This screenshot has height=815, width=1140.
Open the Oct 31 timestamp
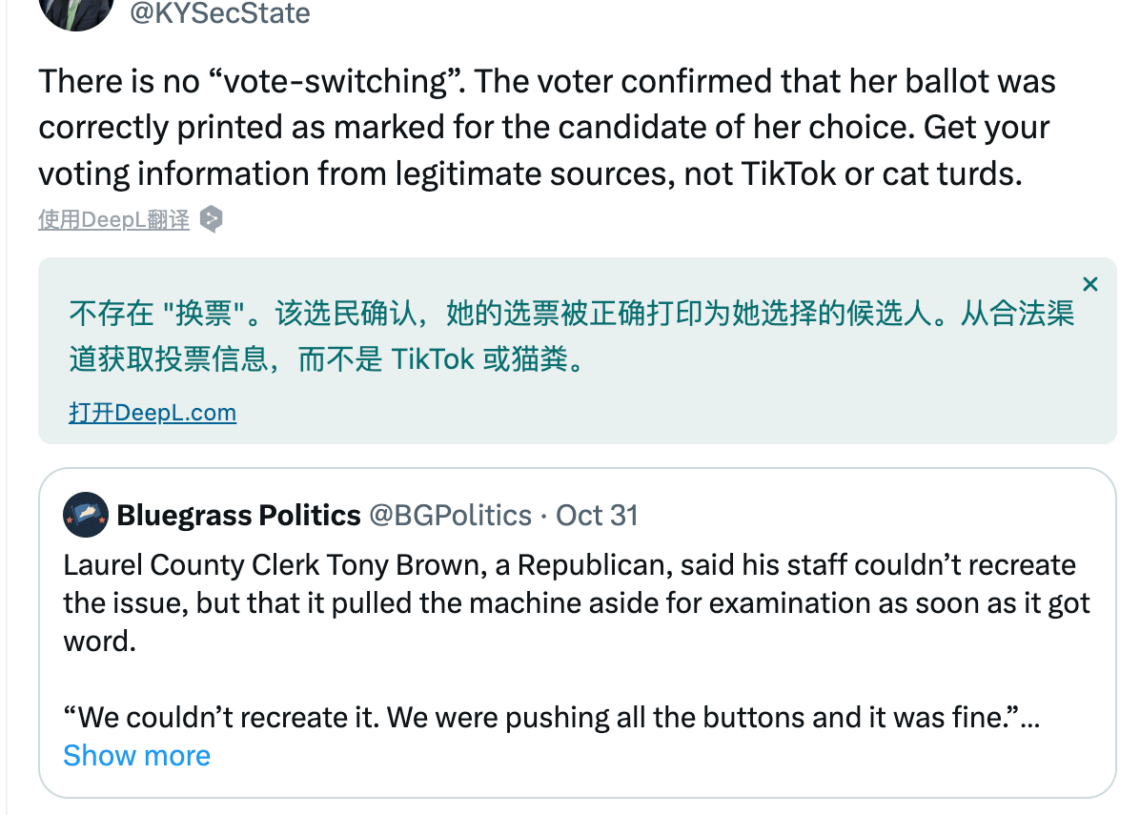pos(597,515)
